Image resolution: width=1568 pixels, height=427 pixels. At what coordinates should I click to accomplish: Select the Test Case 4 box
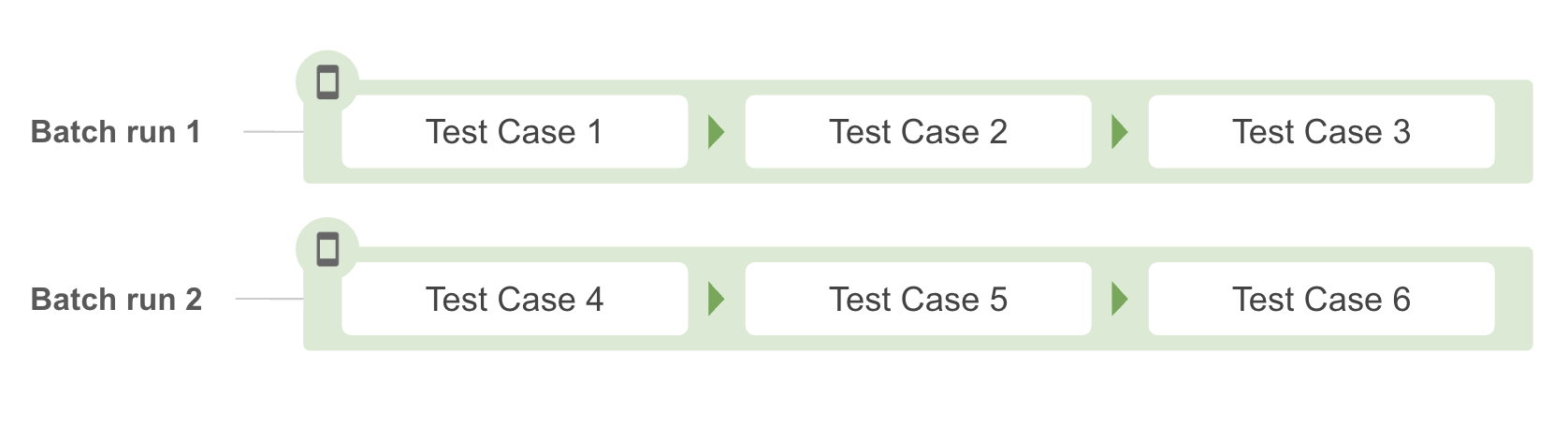[515, 299]
